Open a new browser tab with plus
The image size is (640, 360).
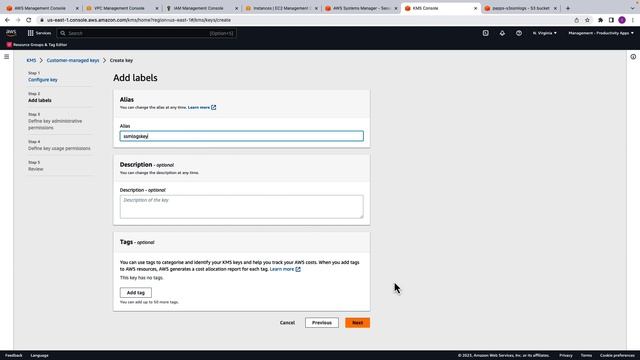click(x=568, y=8)
